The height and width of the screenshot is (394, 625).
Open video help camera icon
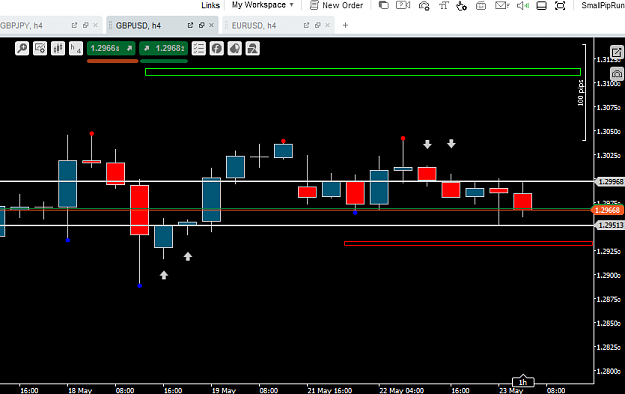403,5
